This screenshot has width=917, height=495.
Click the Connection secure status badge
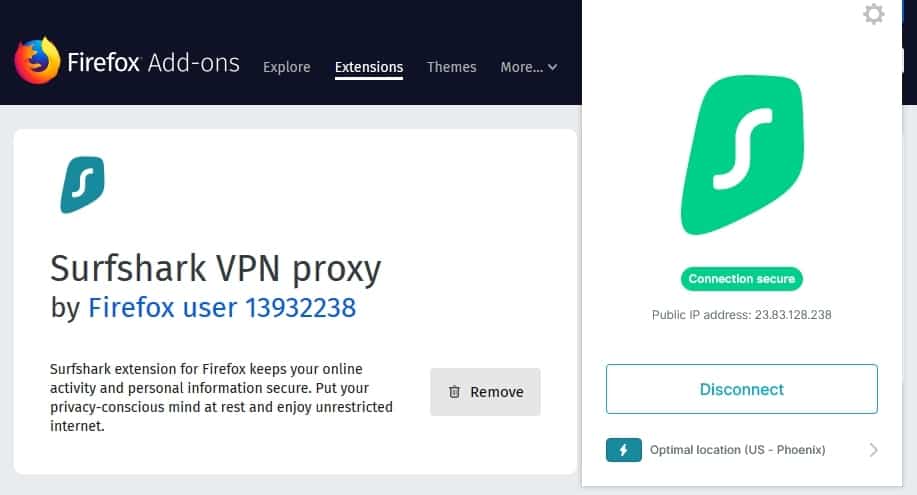(x=742, y=279)
